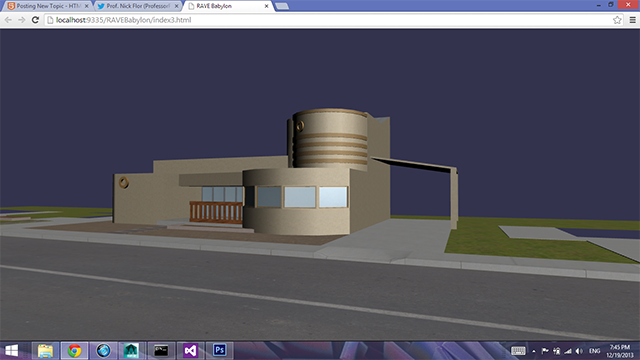Switch to the Prof. Nick Flor Twitter tab
Image resolution: width=640 pixels, height=360 pixels.
click(x=138, y=6)
